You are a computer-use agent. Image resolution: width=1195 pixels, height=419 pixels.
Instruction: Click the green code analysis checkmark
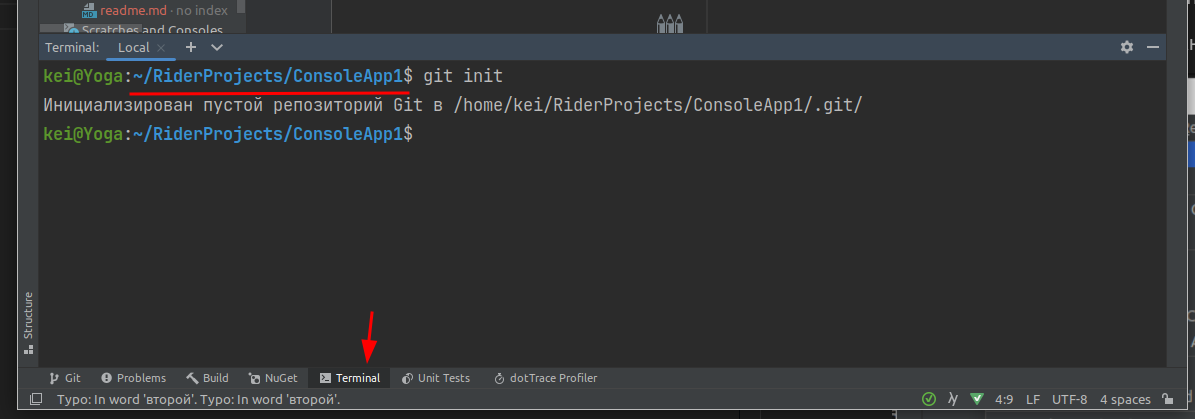pyautogui.click(x=929, y=400)
